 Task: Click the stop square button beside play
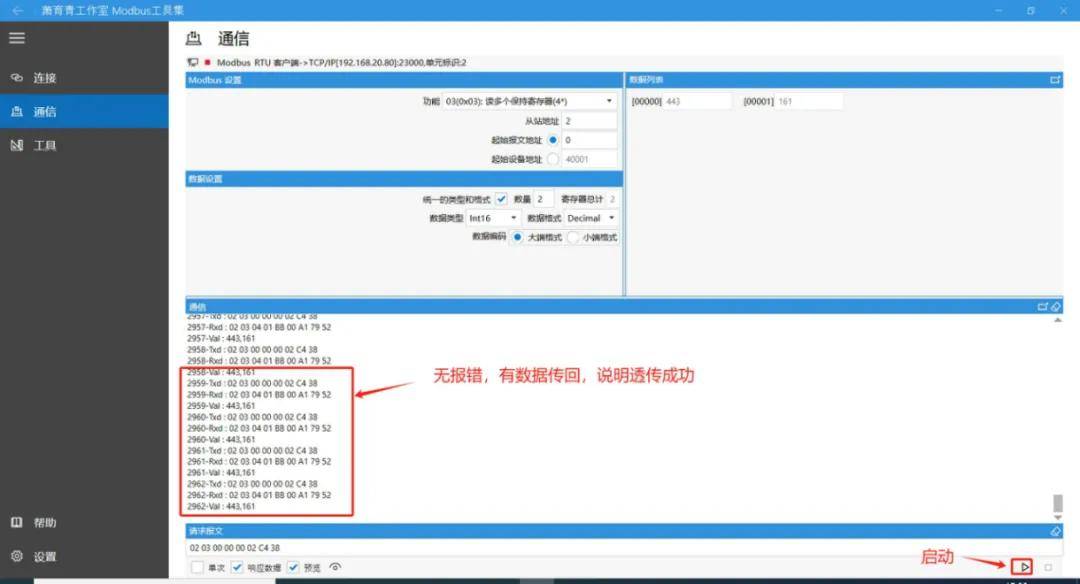click(1048, 567)
